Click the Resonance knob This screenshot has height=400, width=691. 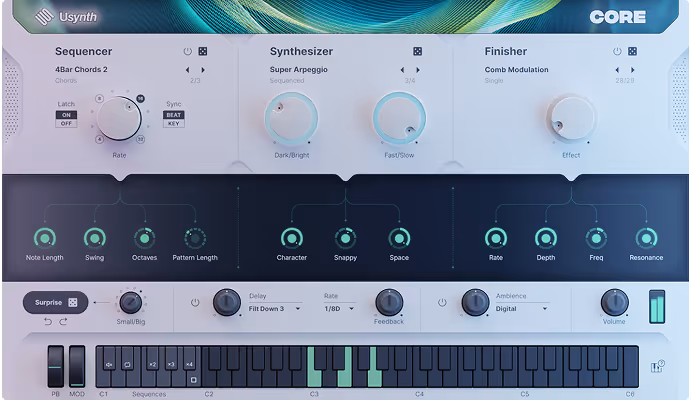pos(646,238)
